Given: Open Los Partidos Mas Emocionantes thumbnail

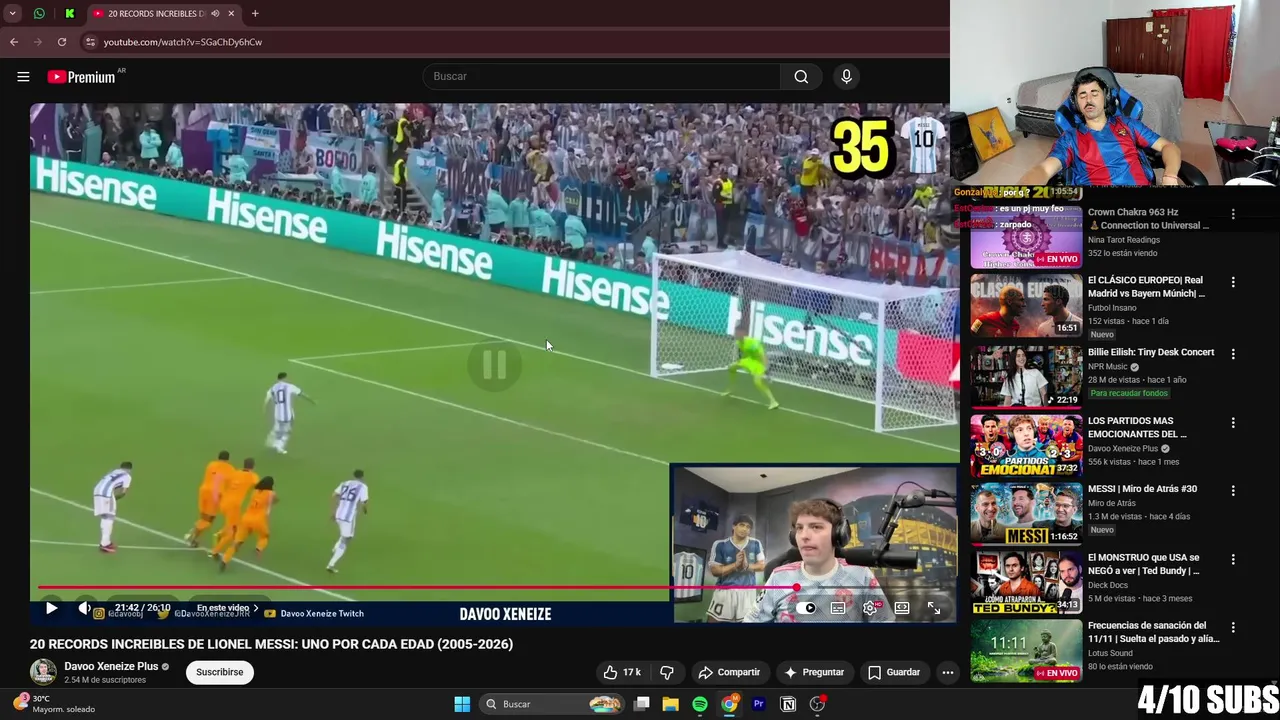Looking at the screenshot, I should (x=1026, y=446).
